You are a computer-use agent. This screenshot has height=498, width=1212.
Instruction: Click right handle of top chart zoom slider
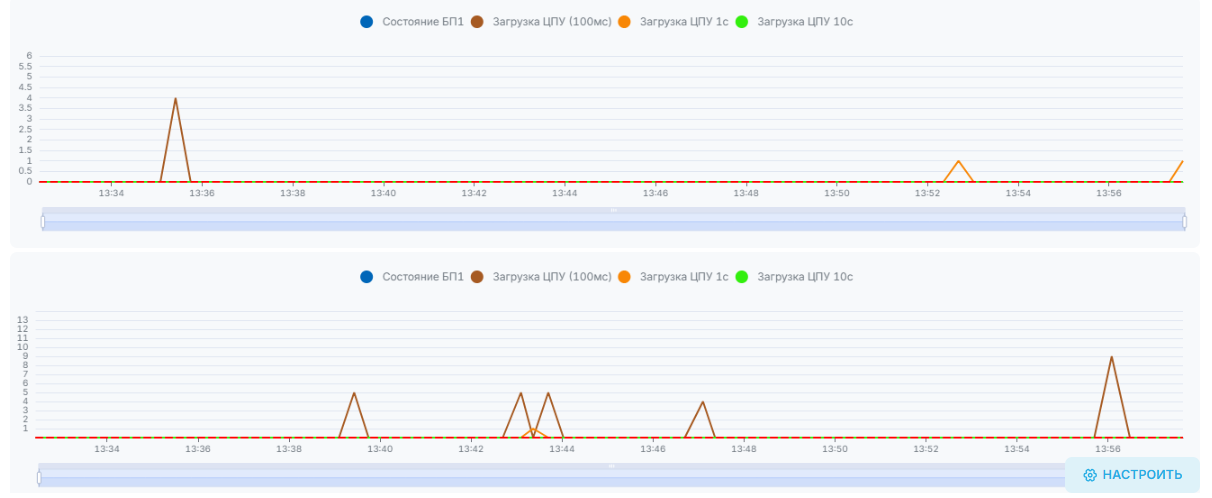coord(1184,221)
